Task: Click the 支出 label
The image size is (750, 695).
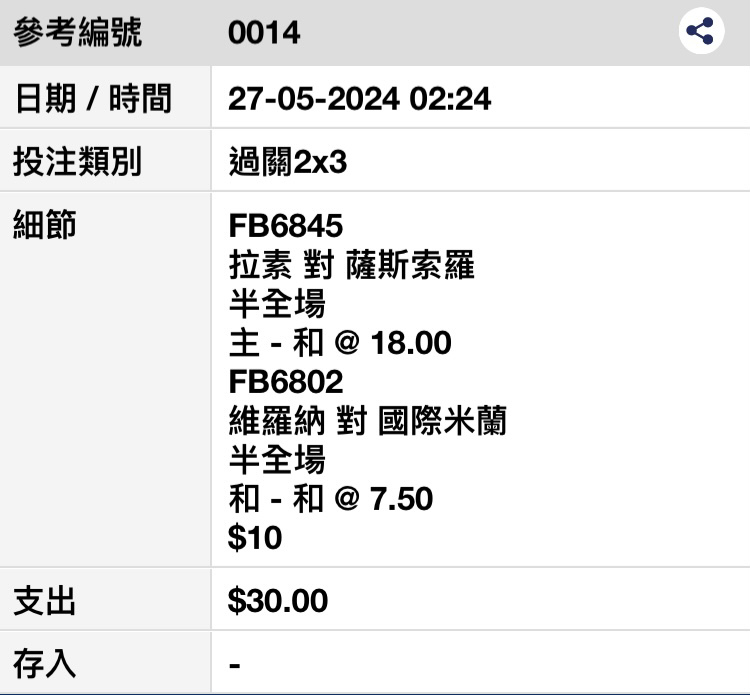Action: (45, 600)
